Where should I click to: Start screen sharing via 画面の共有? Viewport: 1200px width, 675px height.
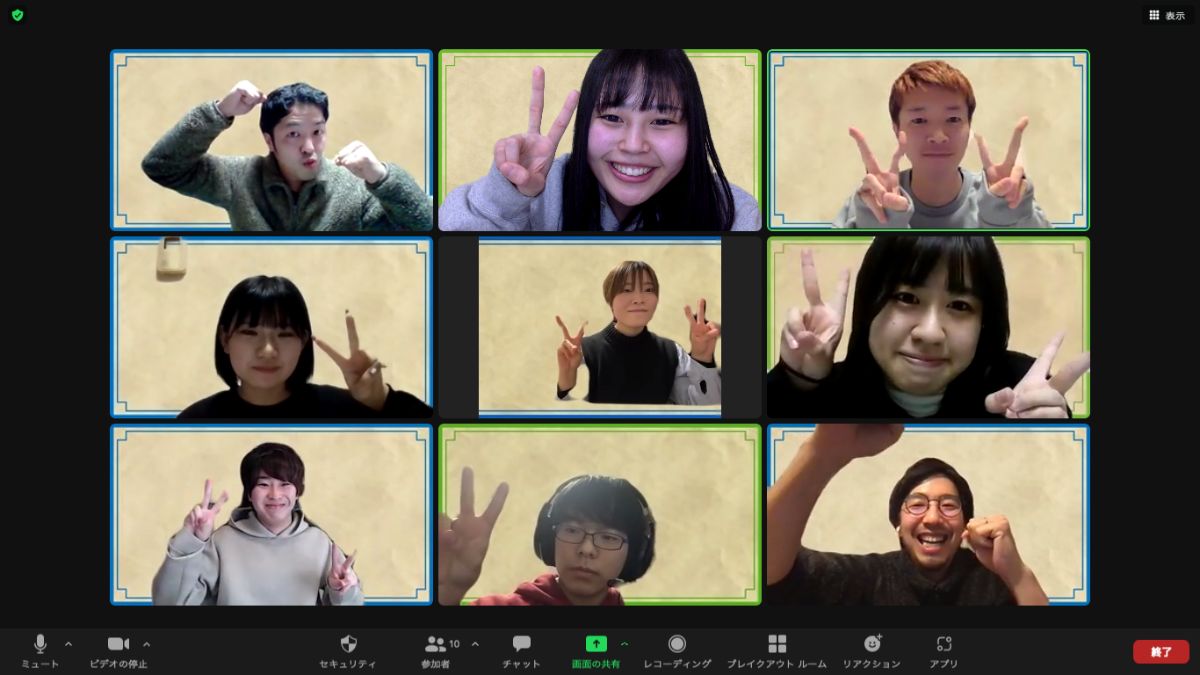(x=597, y=643)
